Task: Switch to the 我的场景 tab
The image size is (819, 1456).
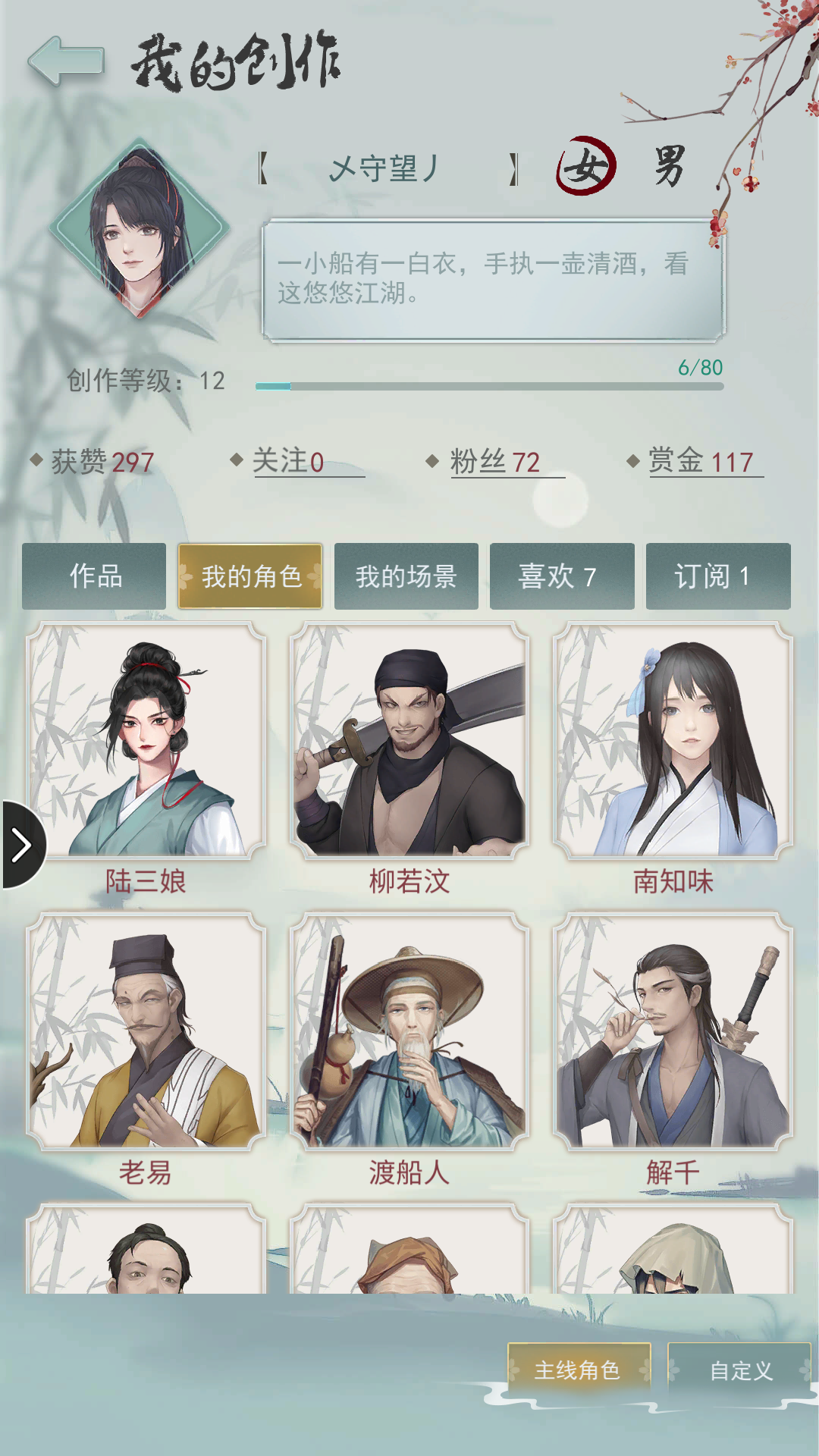Action: [406, 576]
